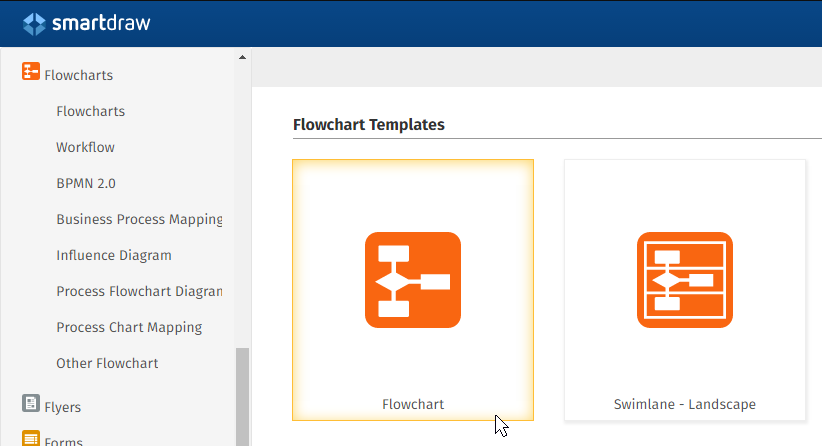822x446 pixels.
Task: Open the Flowcharts subcategory
Action: point(91,111)
